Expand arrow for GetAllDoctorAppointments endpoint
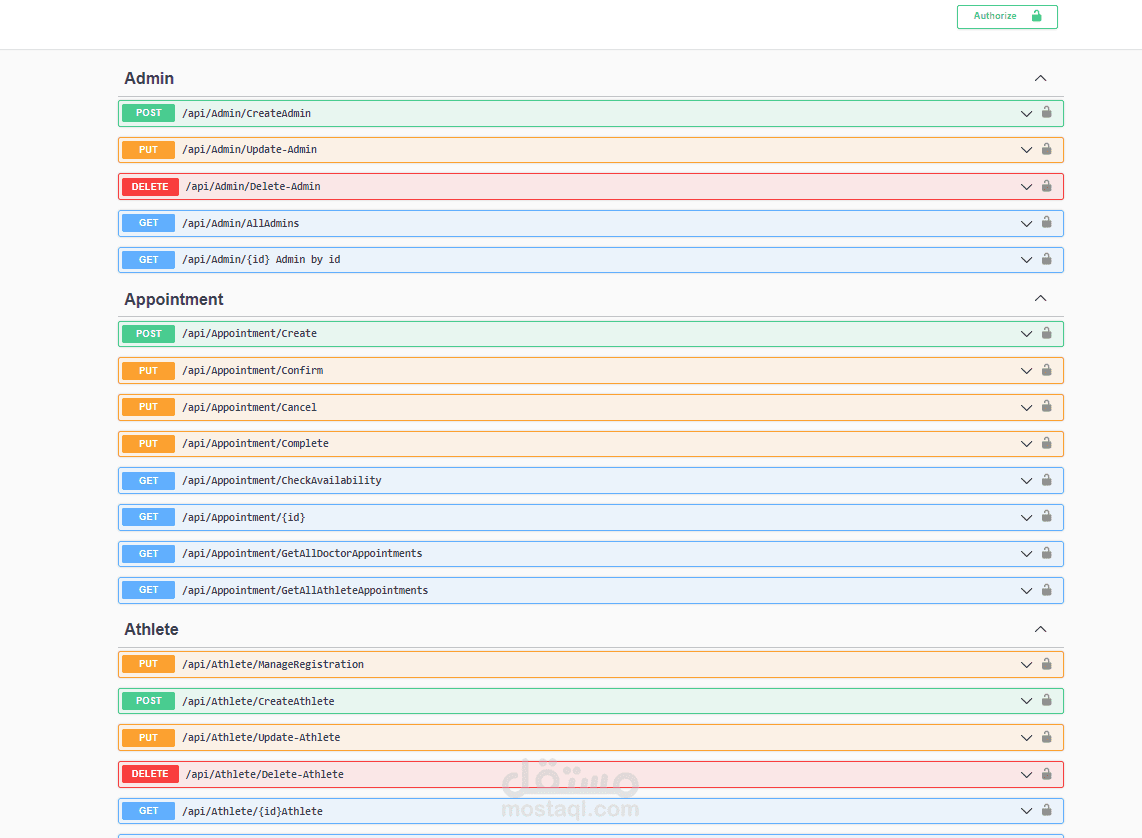Viewport: 1142px width, 838px height. point(1026,554)
